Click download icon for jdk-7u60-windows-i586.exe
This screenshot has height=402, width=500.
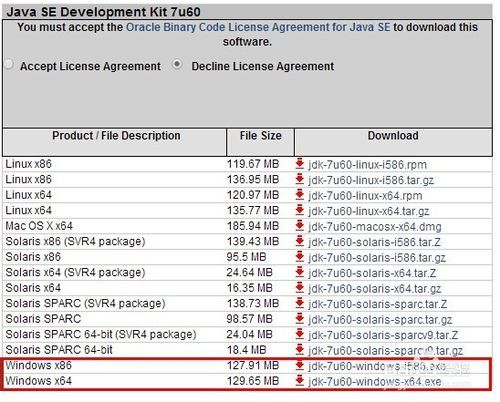tap(300, 366)
